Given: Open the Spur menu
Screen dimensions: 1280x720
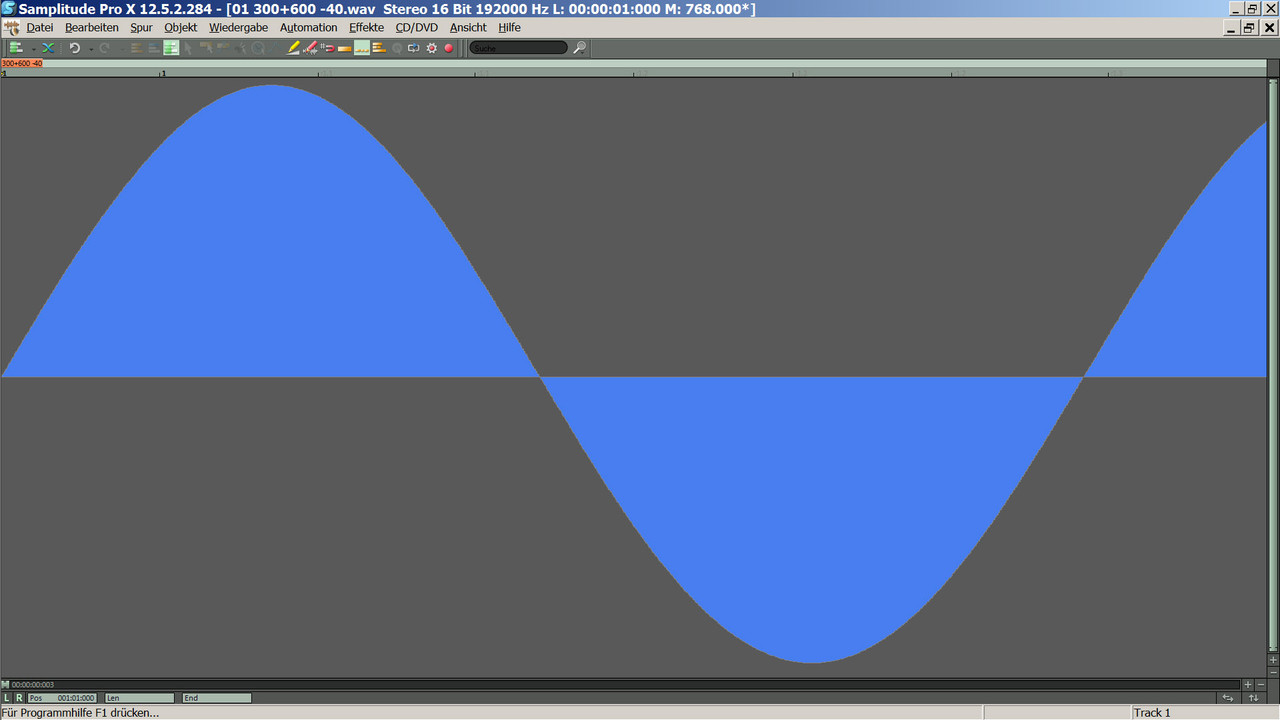Looking at the screenshot, I should [x=141, y=28].
